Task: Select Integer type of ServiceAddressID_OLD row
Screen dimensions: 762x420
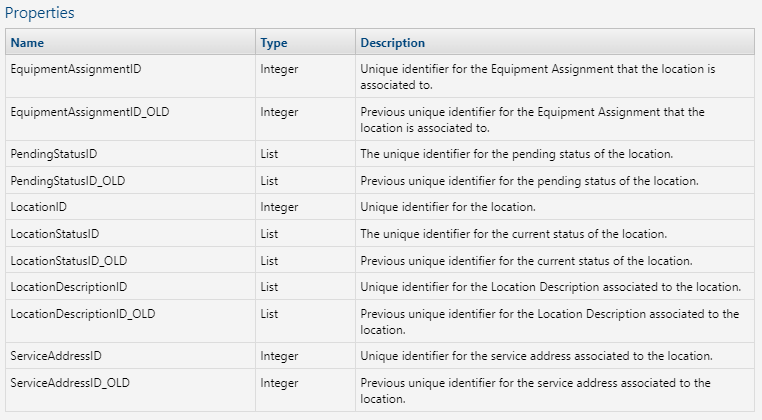Action: (x=279, y=383)
